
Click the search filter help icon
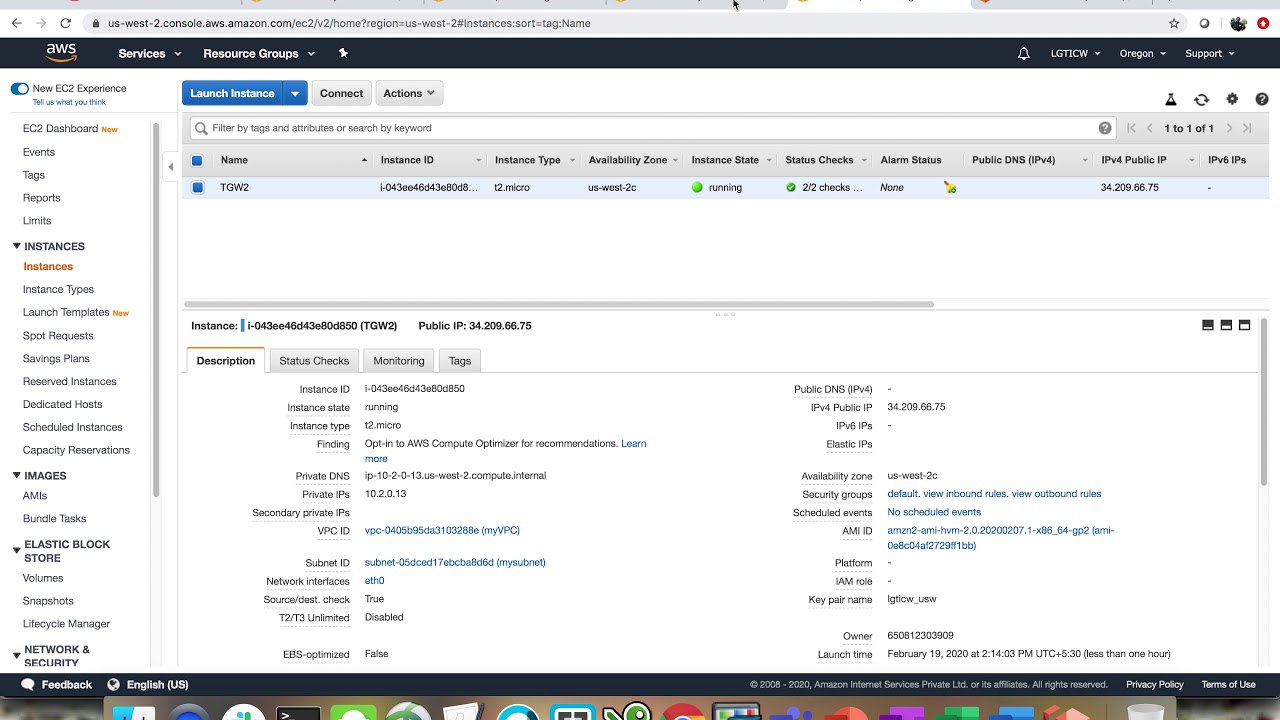[x=1105, y=128]
